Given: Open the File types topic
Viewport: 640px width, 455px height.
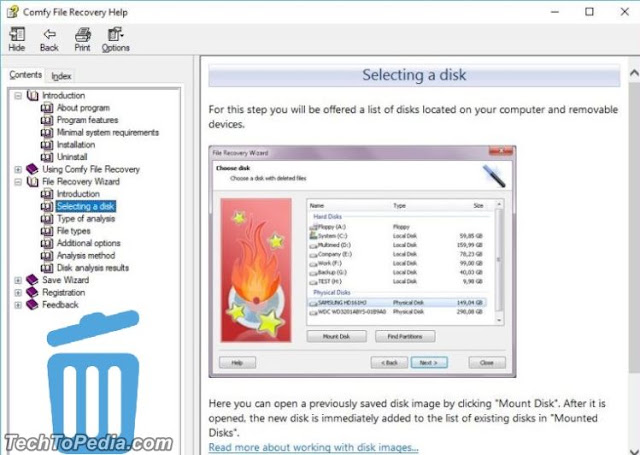Looking at the screenshot, I should click(73, 231).
